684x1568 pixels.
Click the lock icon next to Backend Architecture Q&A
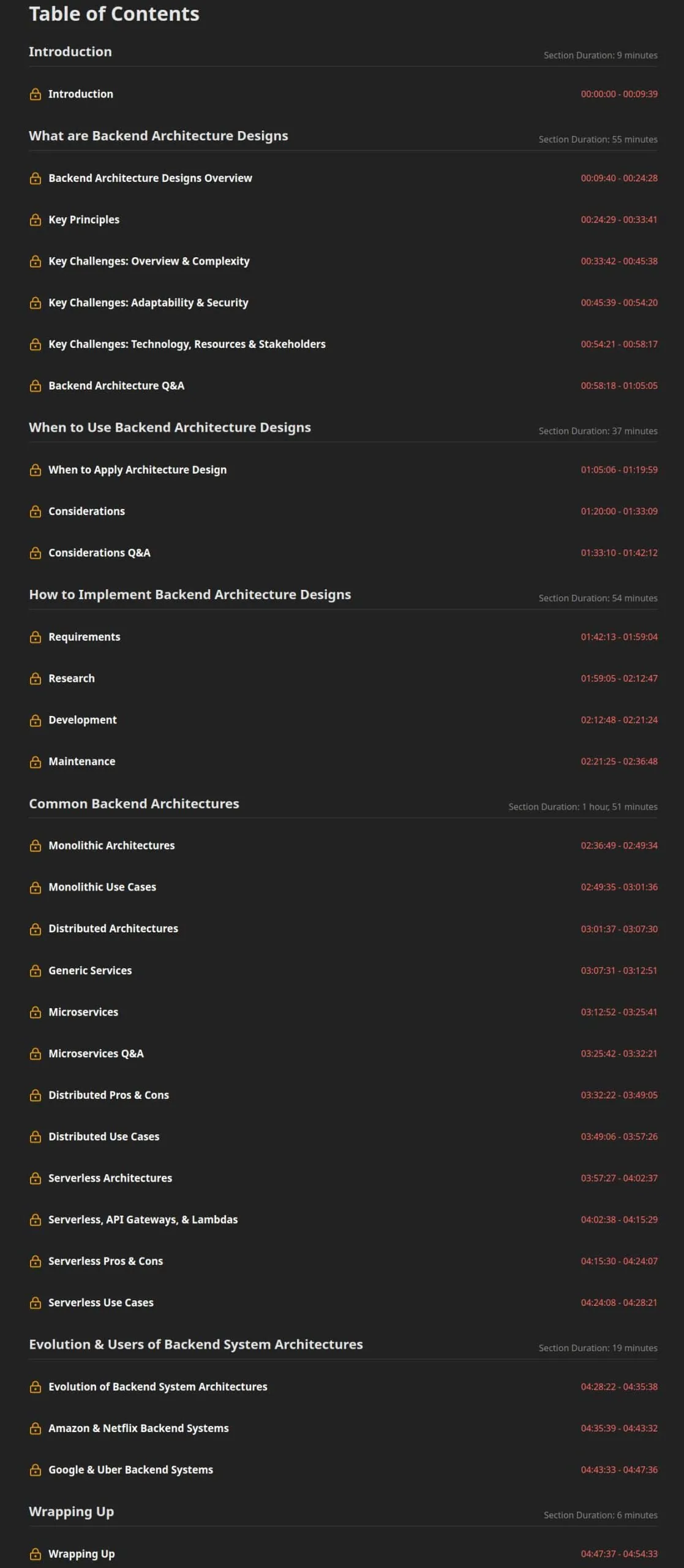[36, 386]
